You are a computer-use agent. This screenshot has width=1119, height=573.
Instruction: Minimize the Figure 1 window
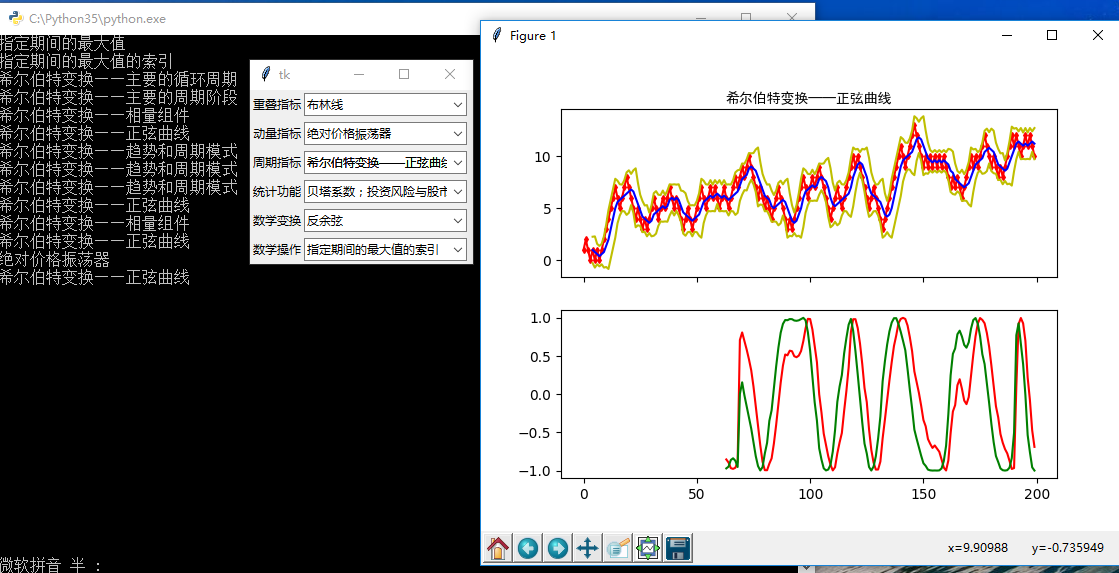coord(1007,36)
